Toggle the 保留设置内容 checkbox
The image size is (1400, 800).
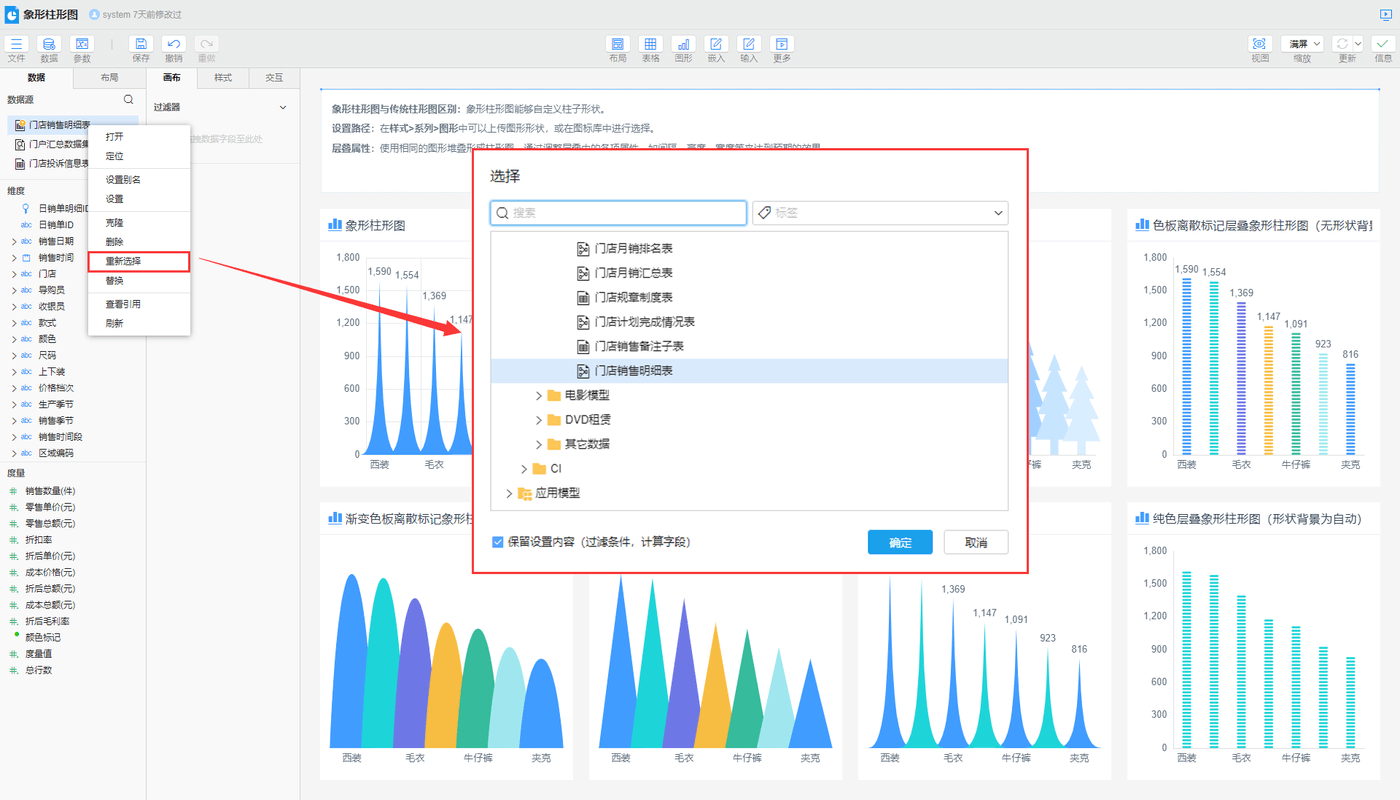498,542
